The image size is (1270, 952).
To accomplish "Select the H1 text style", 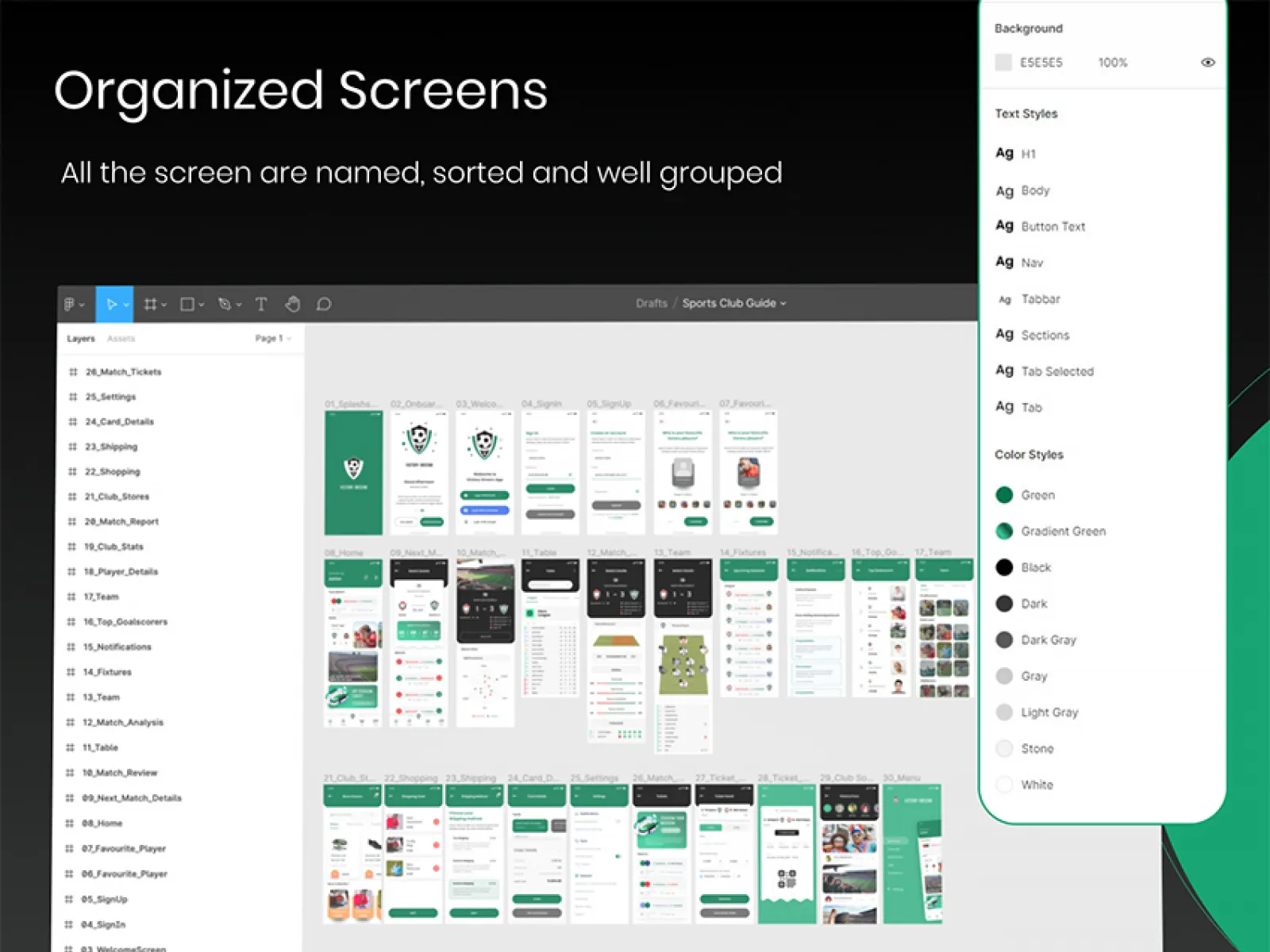I will (1029, 154).
